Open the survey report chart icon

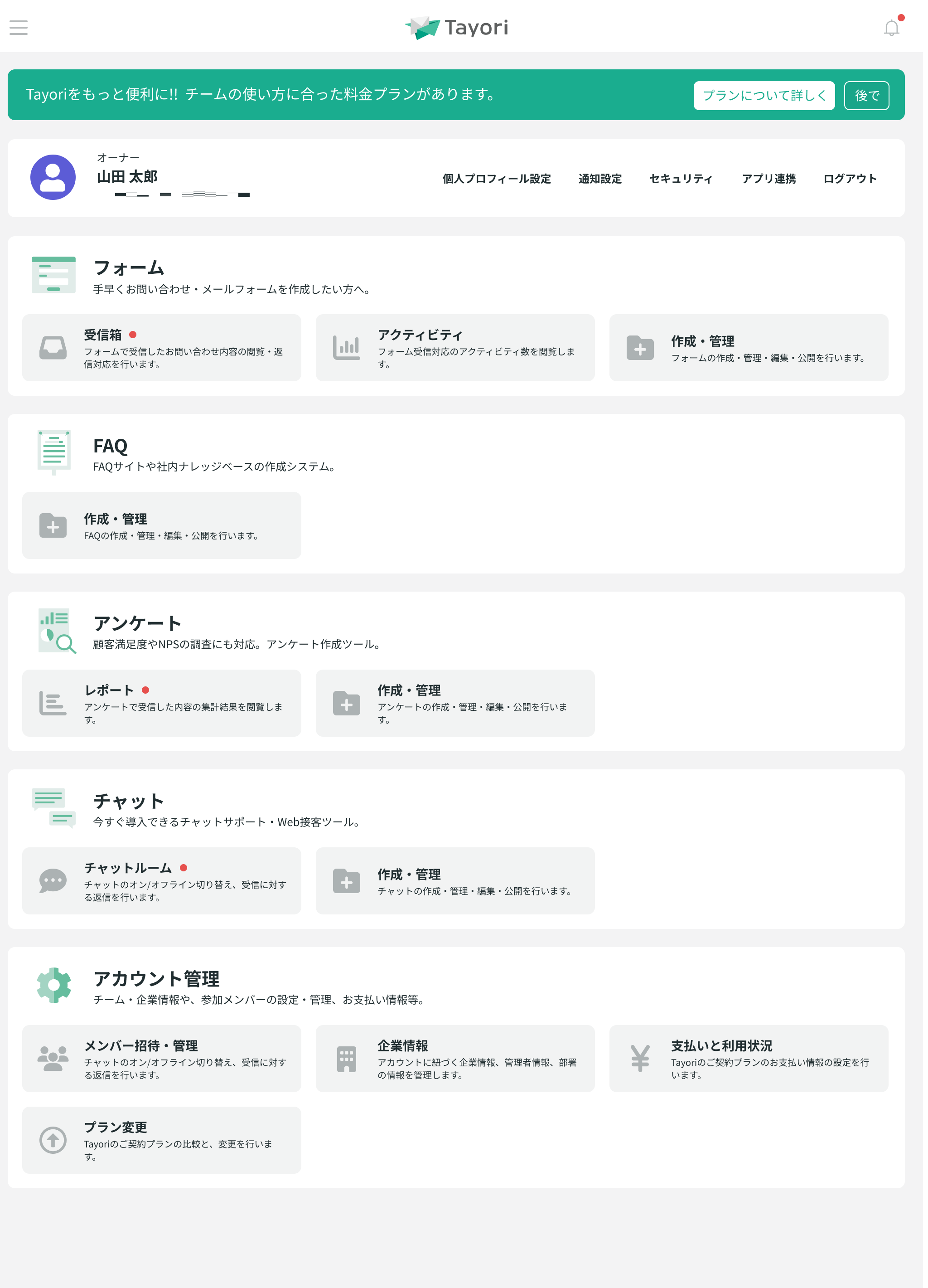pyautogui.click(x=53, y=706)
